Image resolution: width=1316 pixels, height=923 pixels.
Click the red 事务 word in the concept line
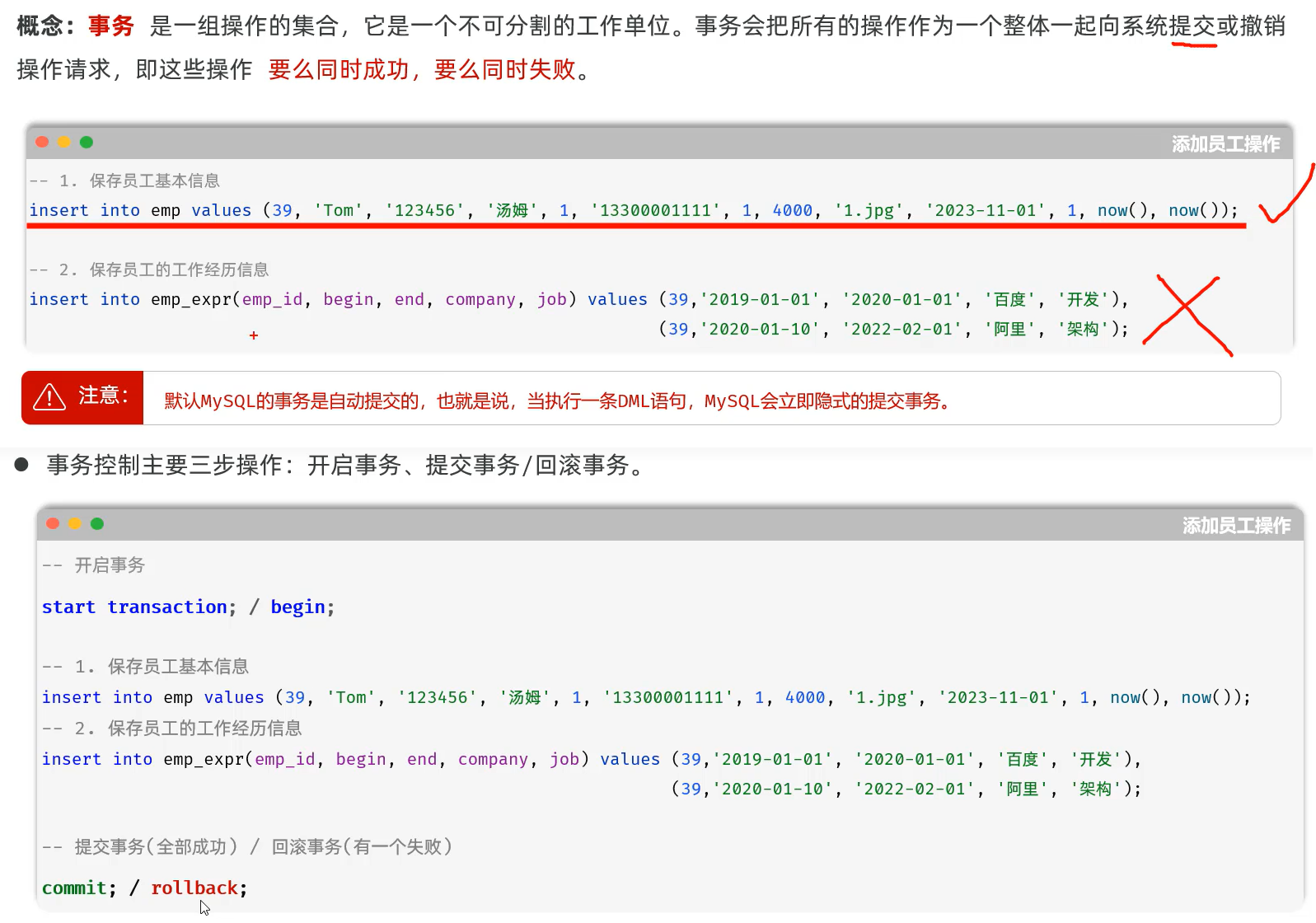(111, 26)
